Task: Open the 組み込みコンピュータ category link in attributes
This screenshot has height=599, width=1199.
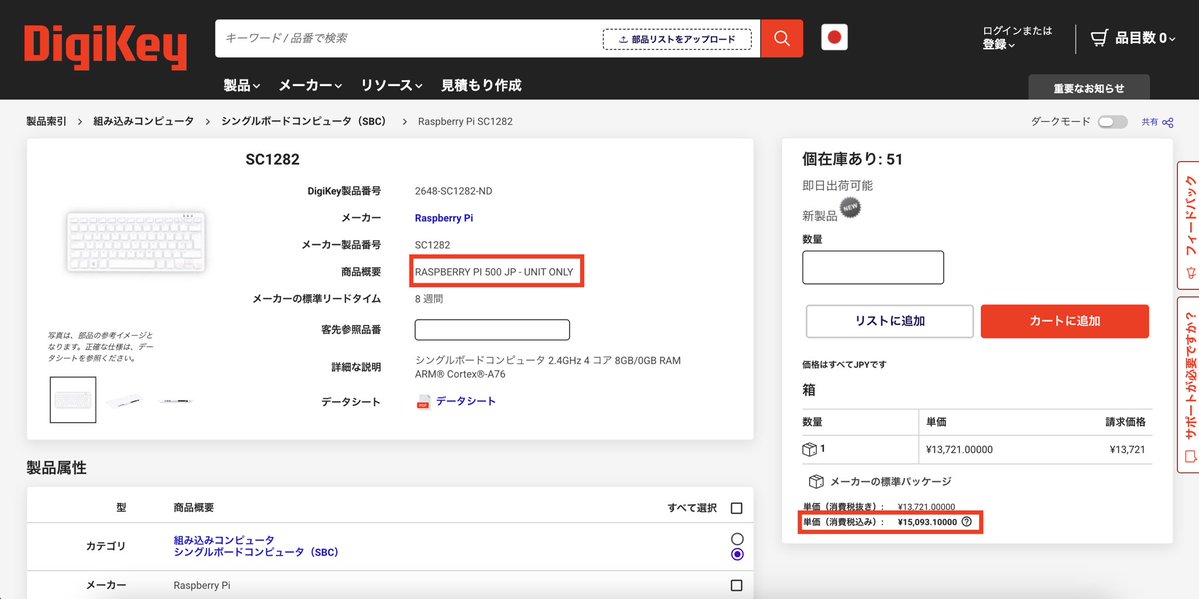Action: click(x=224, y=540)
